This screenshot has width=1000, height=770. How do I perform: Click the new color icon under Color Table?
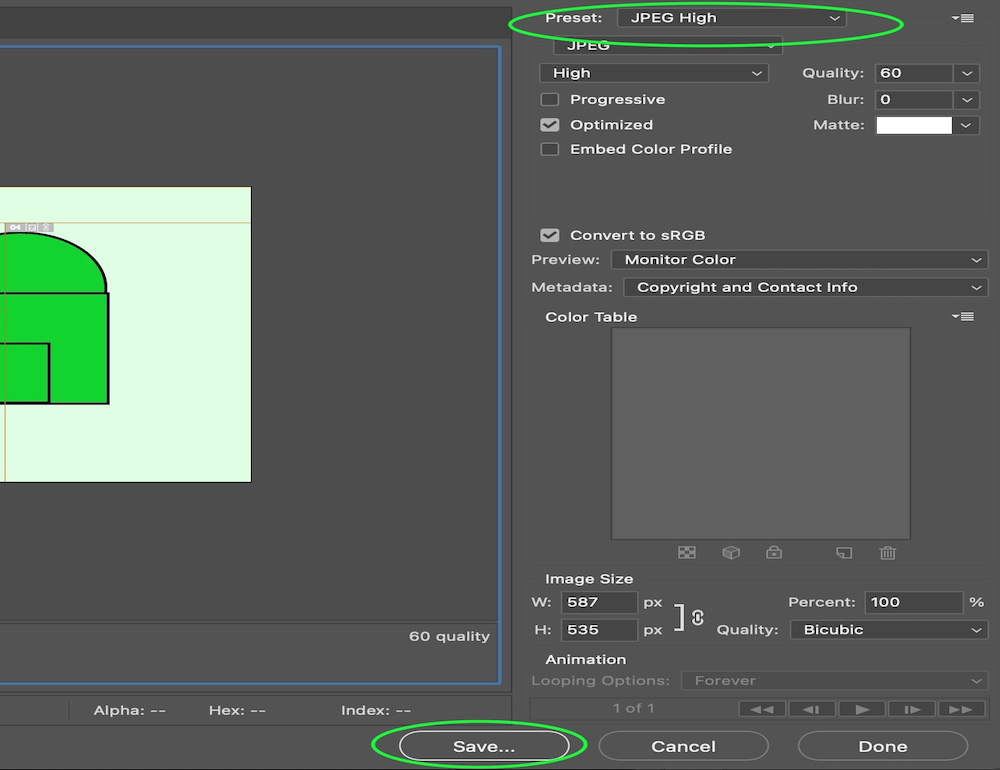coord(844,552)
